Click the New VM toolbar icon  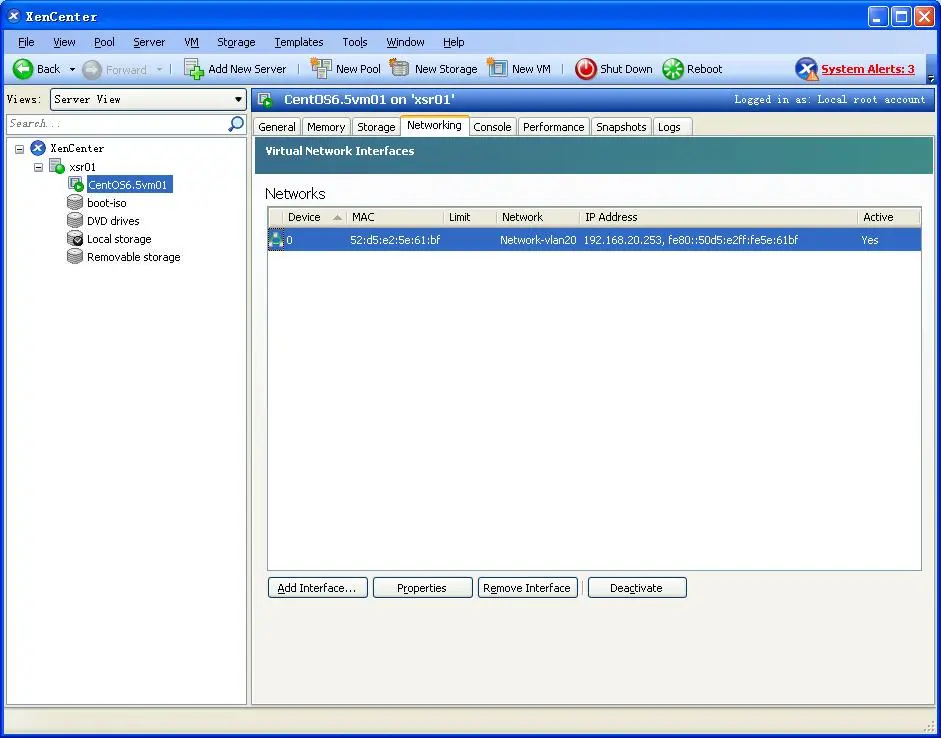point(497,68)
